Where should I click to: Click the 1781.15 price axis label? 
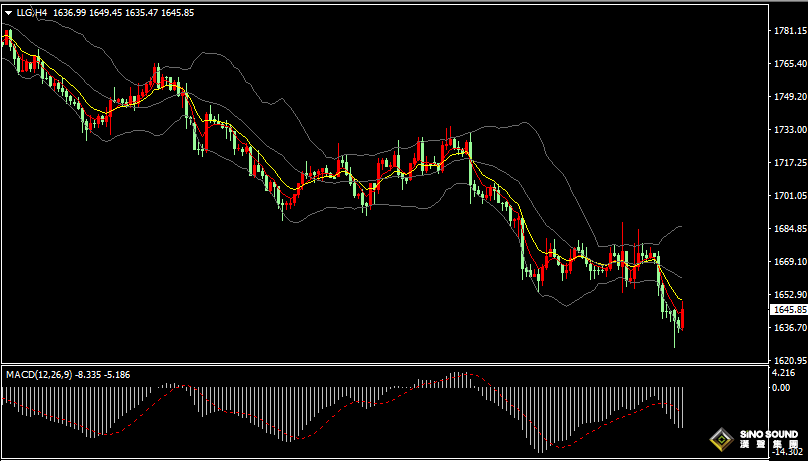coord(789,31)
